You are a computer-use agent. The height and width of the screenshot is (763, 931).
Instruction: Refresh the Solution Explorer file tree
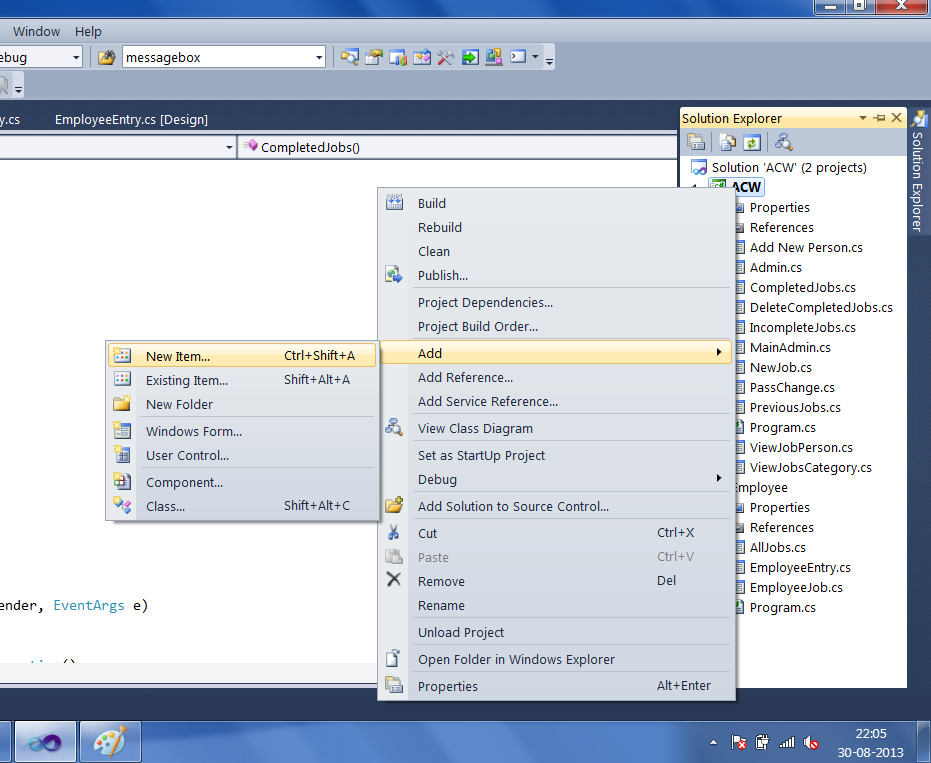pyautogui.click(x=751, y=142)
